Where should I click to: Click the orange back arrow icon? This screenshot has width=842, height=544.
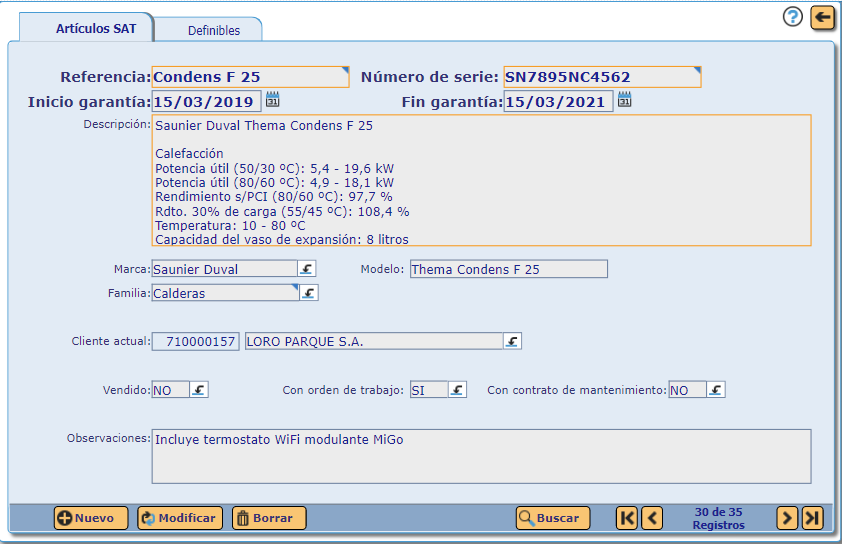tap(823, 18)
